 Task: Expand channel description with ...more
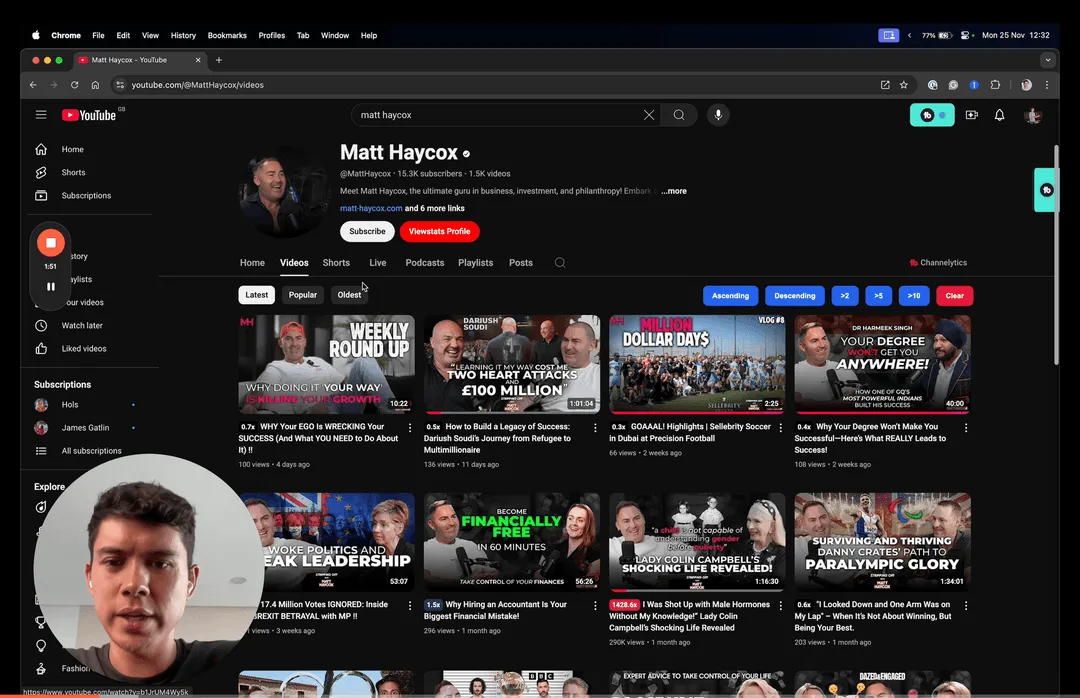674,192
